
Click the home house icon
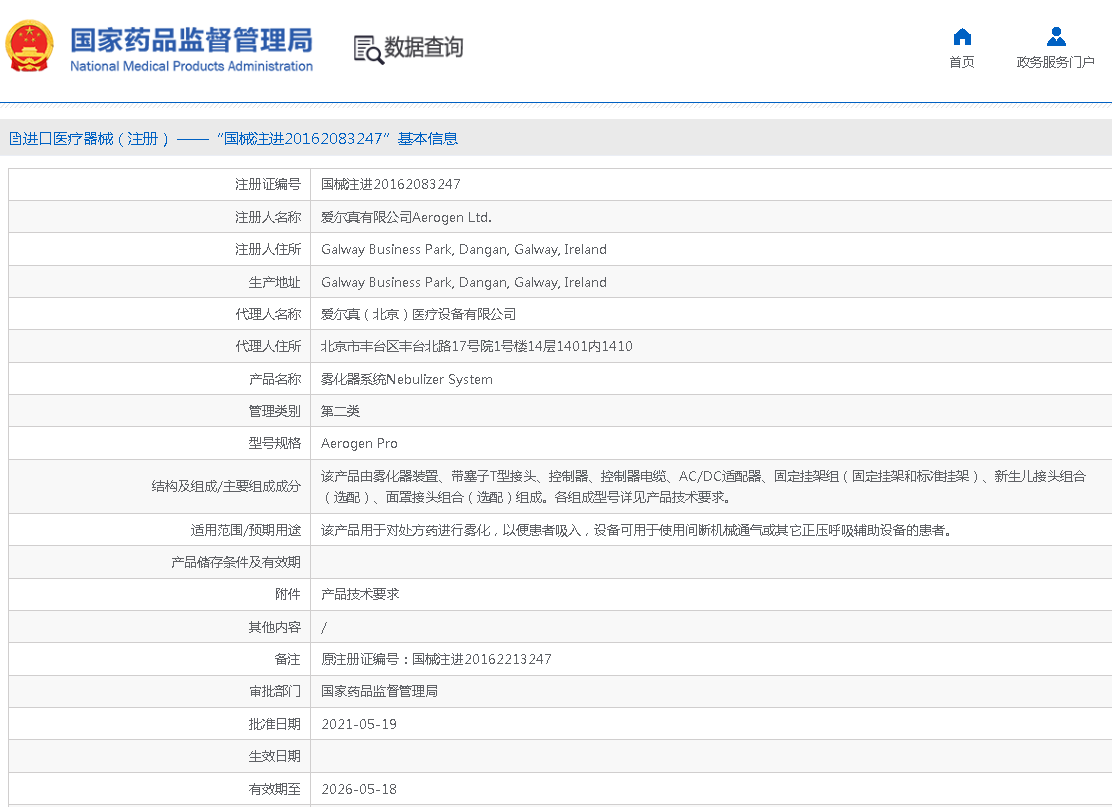962,37
